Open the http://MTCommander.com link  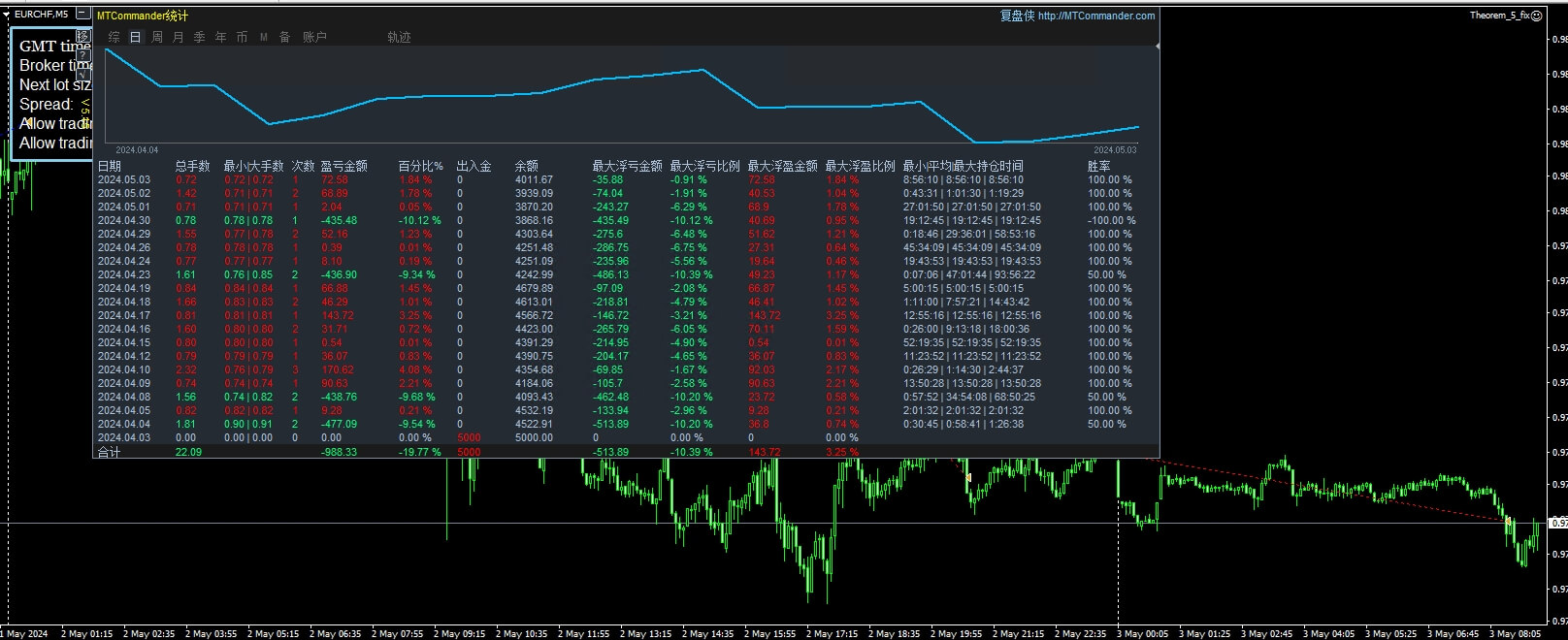[x=1096, y=16]
